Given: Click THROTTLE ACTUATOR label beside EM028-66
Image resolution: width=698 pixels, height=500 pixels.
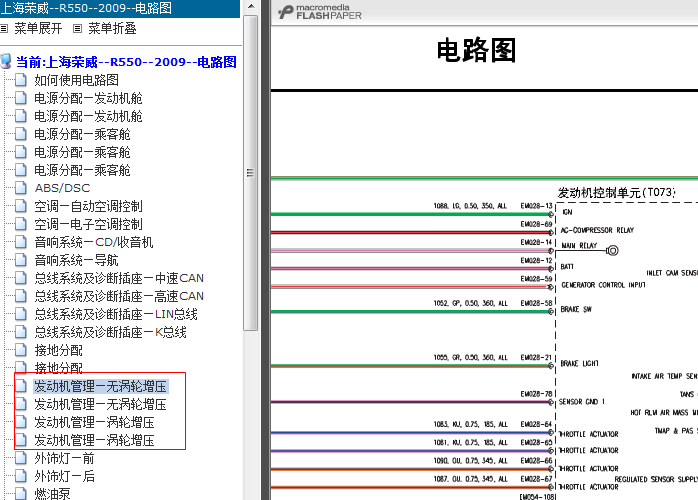Looking at the screenshot, I should tap(588, 469).
